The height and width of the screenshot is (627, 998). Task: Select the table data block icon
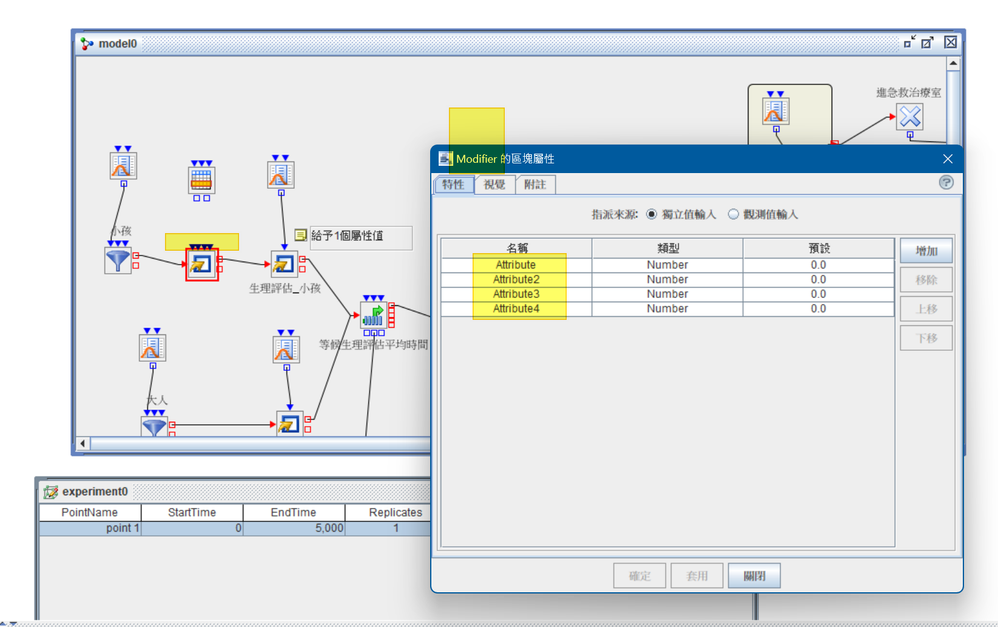point(201,180)
